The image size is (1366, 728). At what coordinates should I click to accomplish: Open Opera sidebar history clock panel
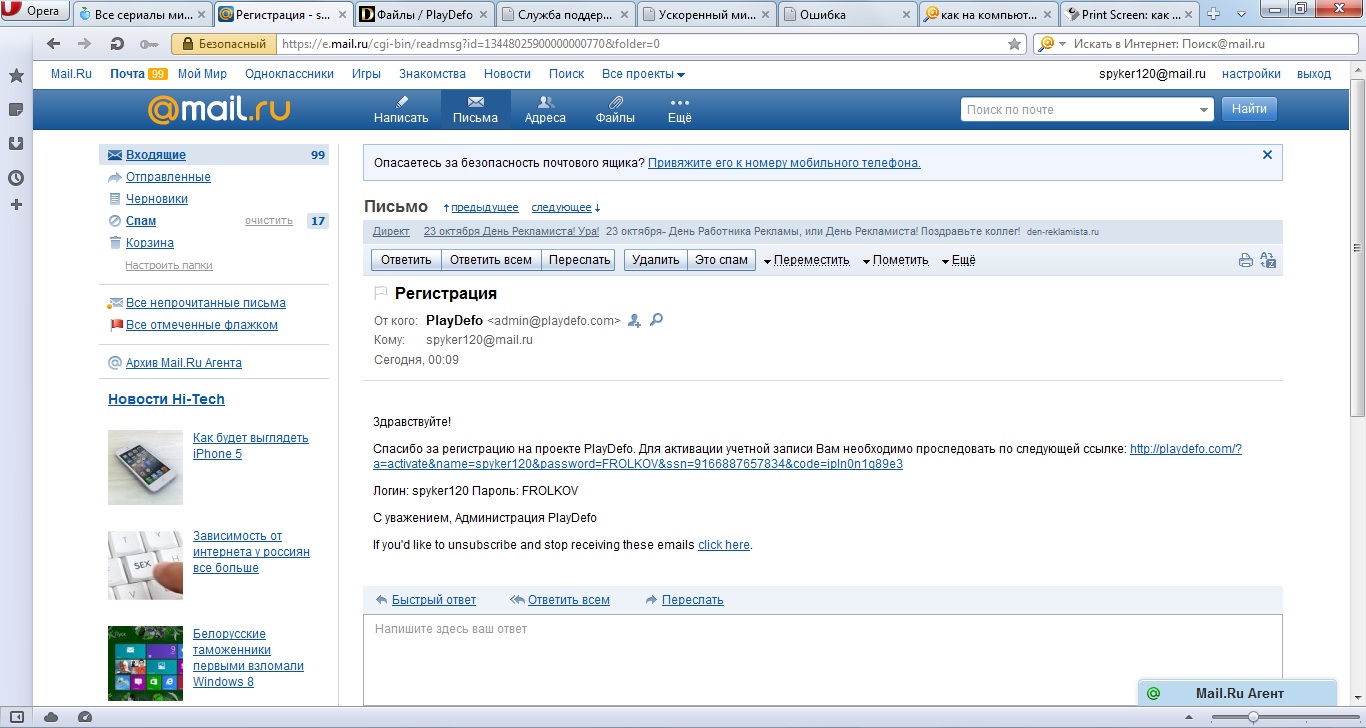[16, 177]
